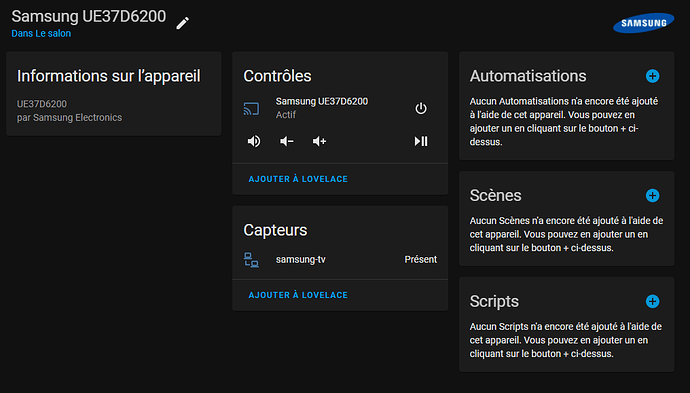The image size is (690, 393).
Task: Click the UE37D6200 model text in device info
Action: [x=42, y=104]
